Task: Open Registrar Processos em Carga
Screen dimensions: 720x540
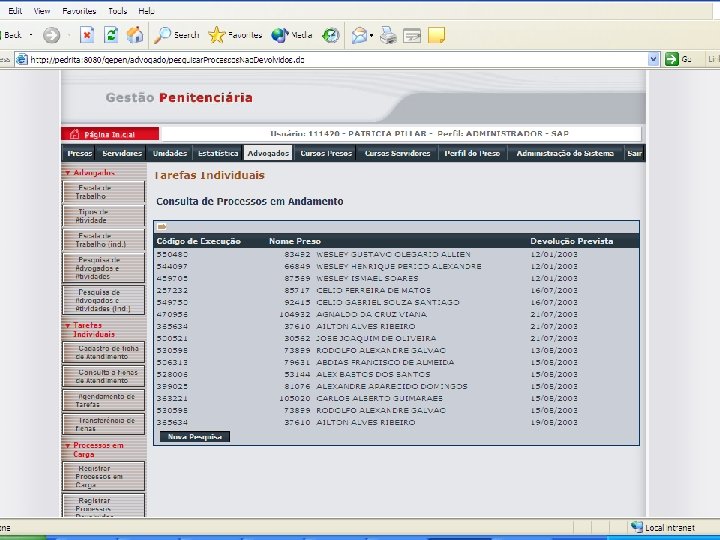Action: (103, 476)
